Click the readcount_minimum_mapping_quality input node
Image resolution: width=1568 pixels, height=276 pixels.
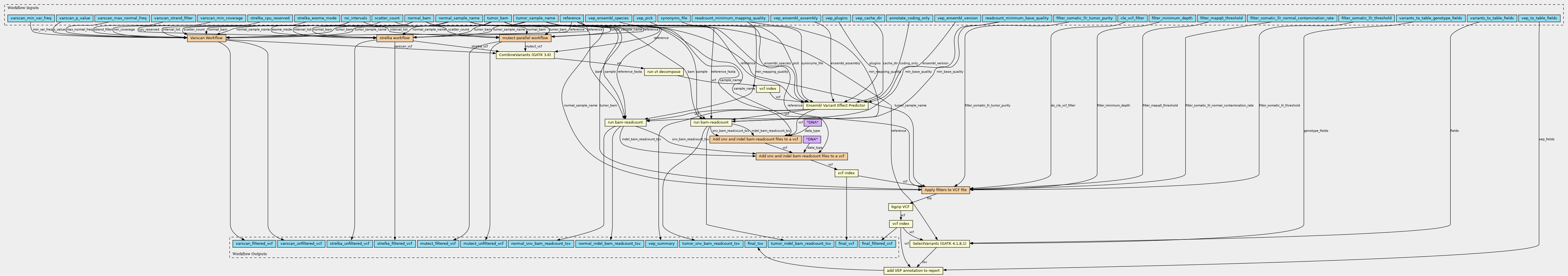[730, 18]
